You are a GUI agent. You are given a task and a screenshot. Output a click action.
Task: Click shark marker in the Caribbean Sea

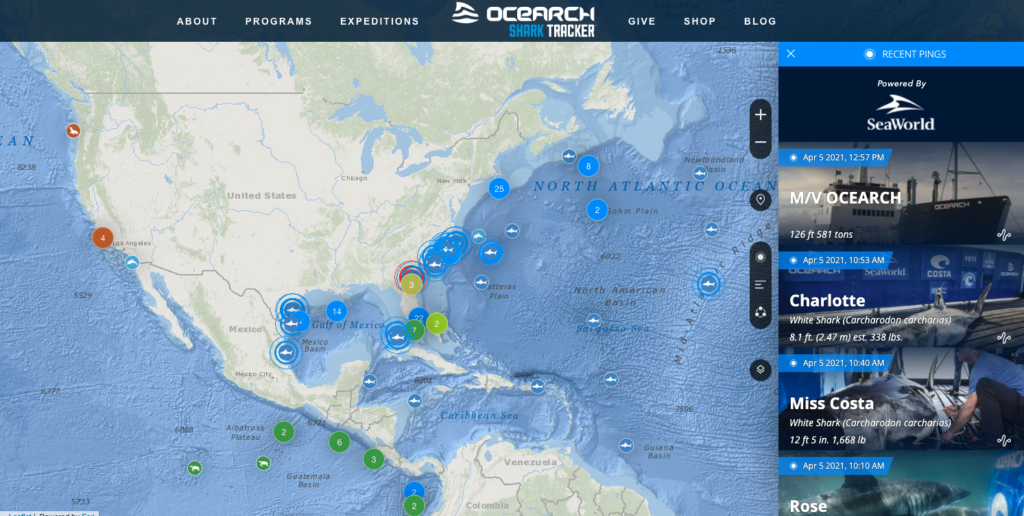[414, 400]
